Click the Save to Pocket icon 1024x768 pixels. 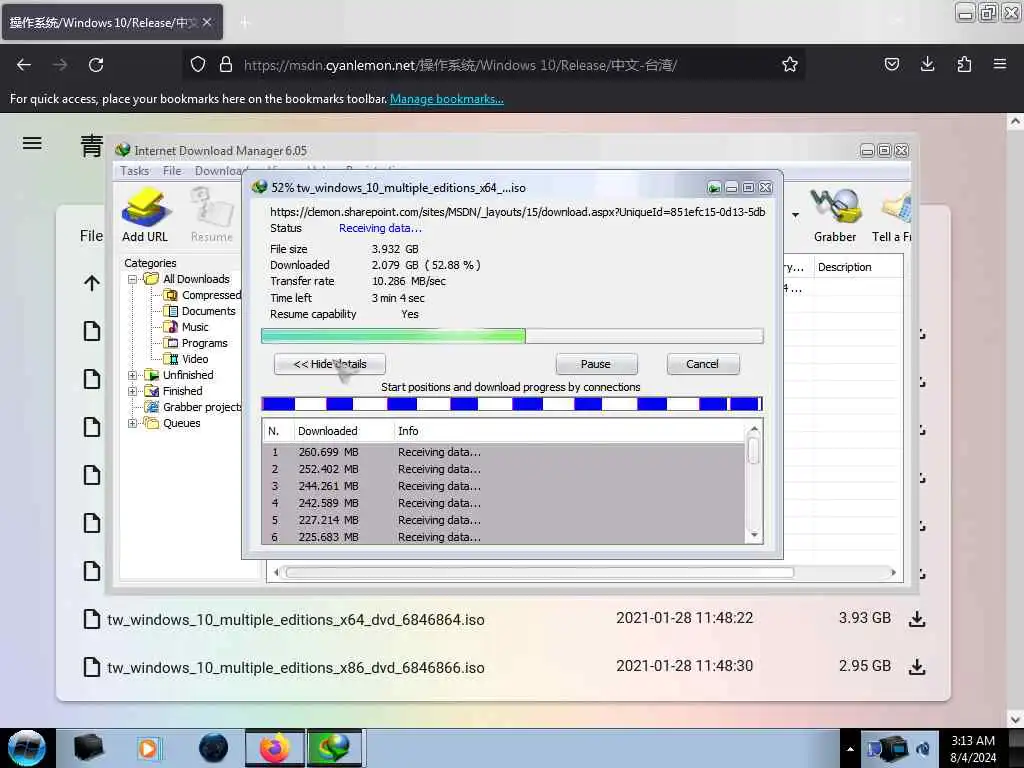(891, 64)
